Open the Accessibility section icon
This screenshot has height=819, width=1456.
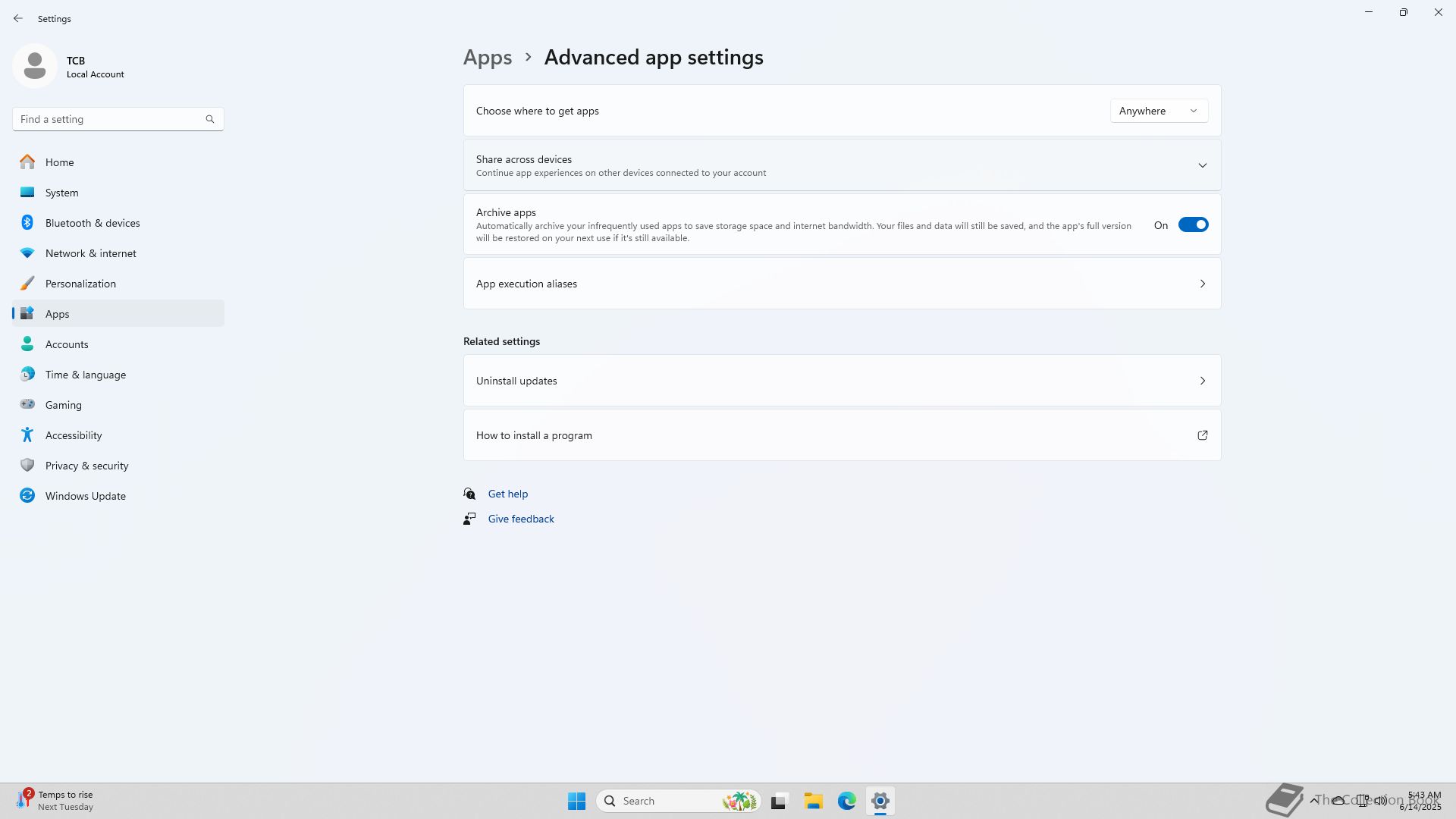click(27, 435)
